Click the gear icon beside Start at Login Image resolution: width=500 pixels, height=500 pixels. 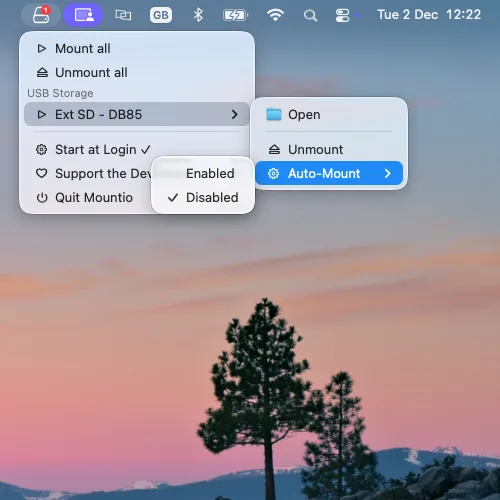click(41, 150)
